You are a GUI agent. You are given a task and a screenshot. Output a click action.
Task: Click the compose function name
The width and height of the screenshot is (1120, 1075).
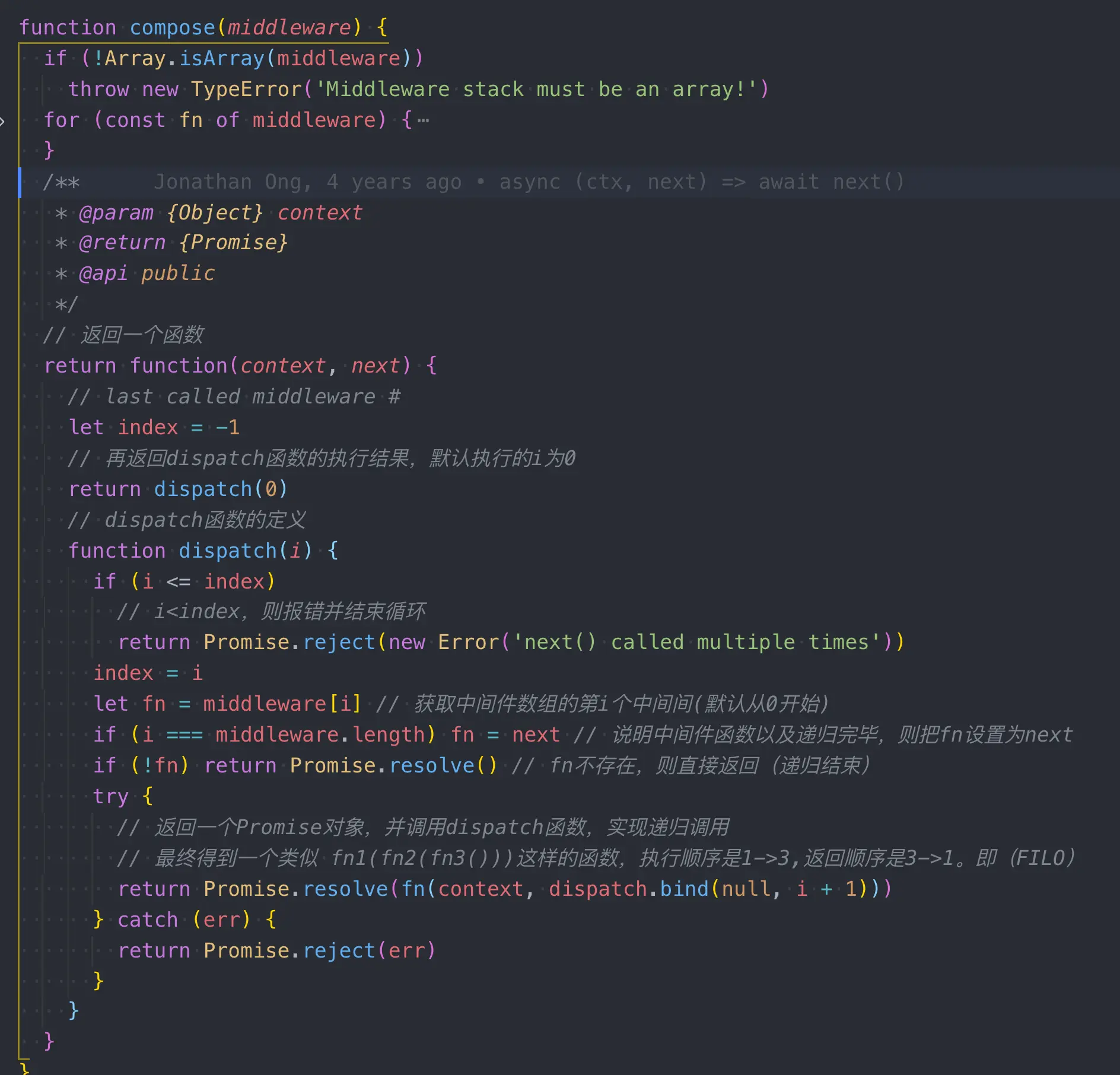click(x=173, y=28)
